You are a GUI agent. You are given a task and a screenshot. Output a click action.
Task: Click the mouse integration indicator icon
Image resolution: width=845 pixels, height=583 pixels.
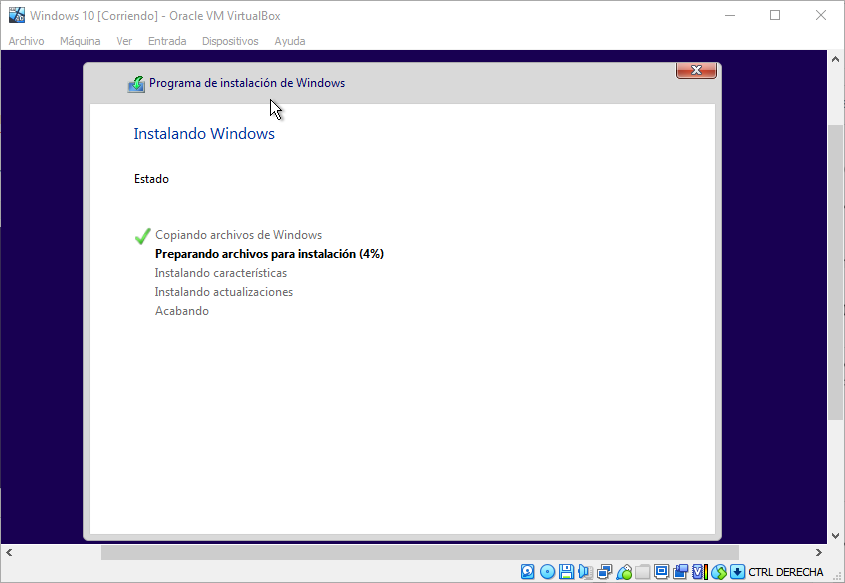719,572
